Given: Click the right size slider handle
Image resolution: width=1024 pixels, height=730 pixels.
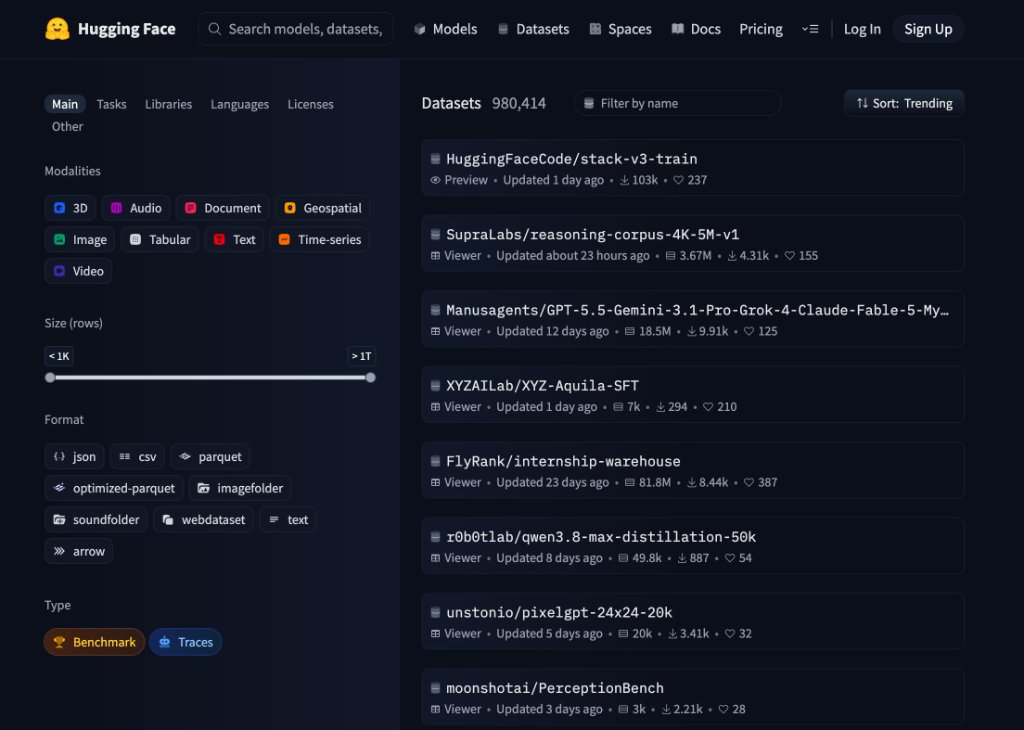Looking at the screenshot, I should [370, 377].
